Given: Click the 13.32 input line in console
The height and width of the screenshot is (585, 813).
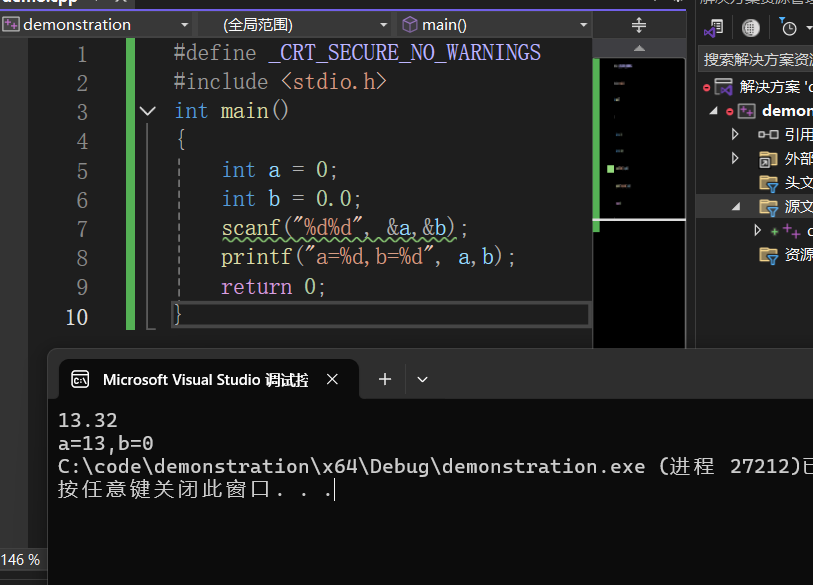Looking at the screenshot, I should [88, 420].
